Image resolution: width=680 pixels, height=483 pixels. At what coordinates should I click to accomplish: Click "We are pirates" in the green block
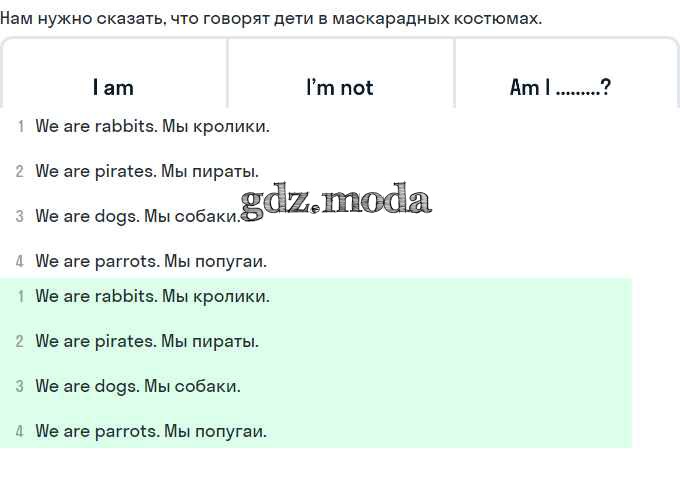coord(147,341)
